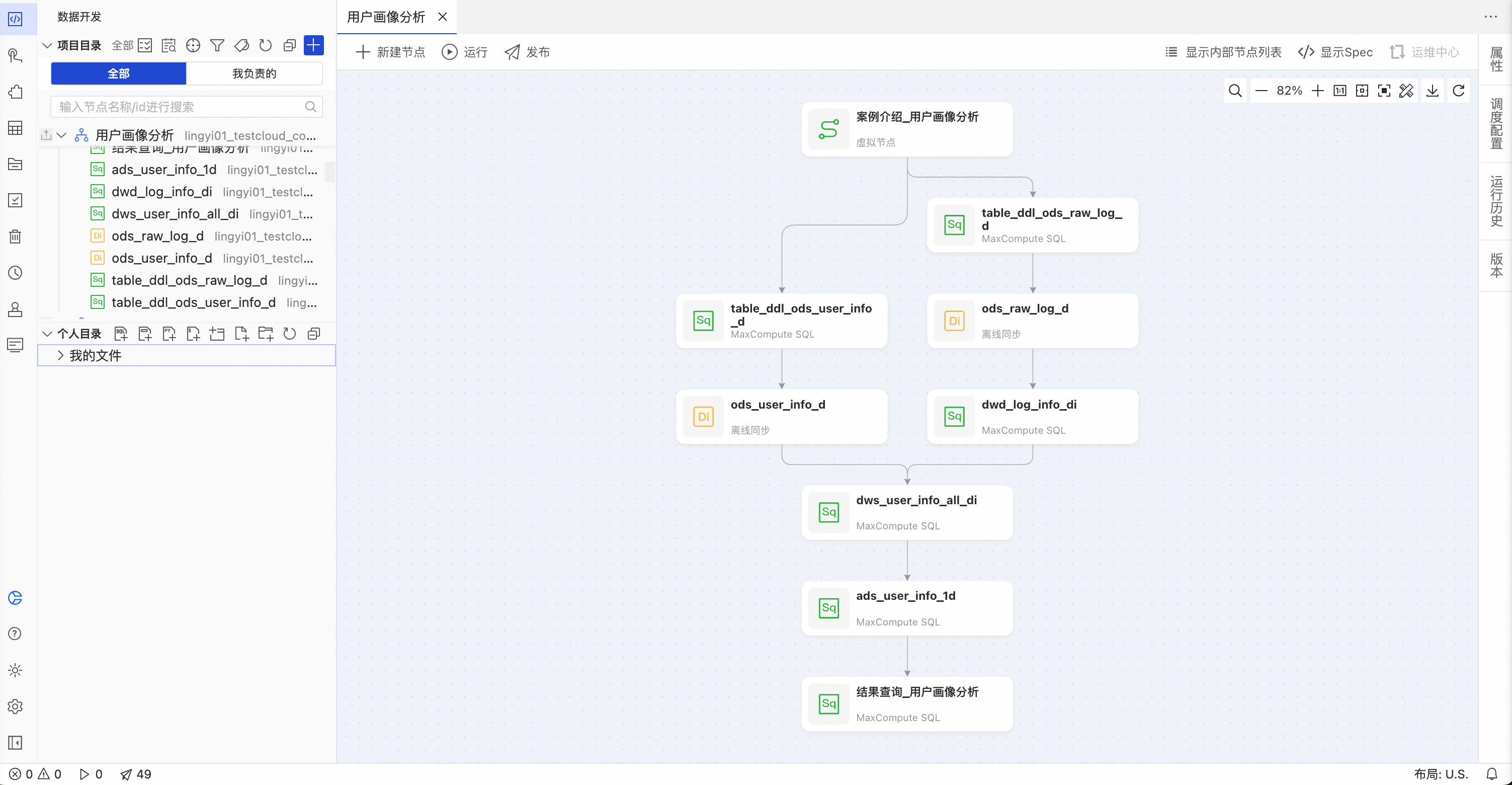The width and height of the screenshot is (1512, 785).
Task: Open the help question mark icon
Action: coord(15,634)
